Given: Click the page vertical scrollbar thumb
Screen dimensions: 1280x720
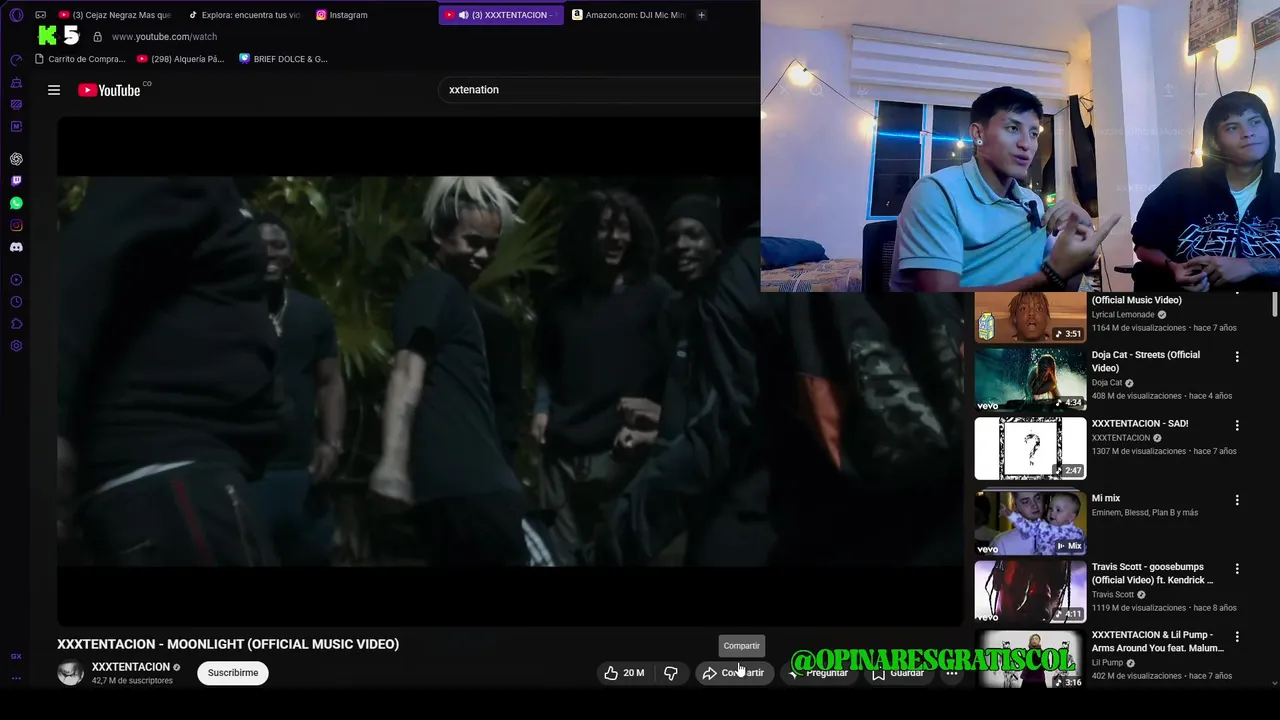Looking at the screenshot, I should tap(1275, 305).
